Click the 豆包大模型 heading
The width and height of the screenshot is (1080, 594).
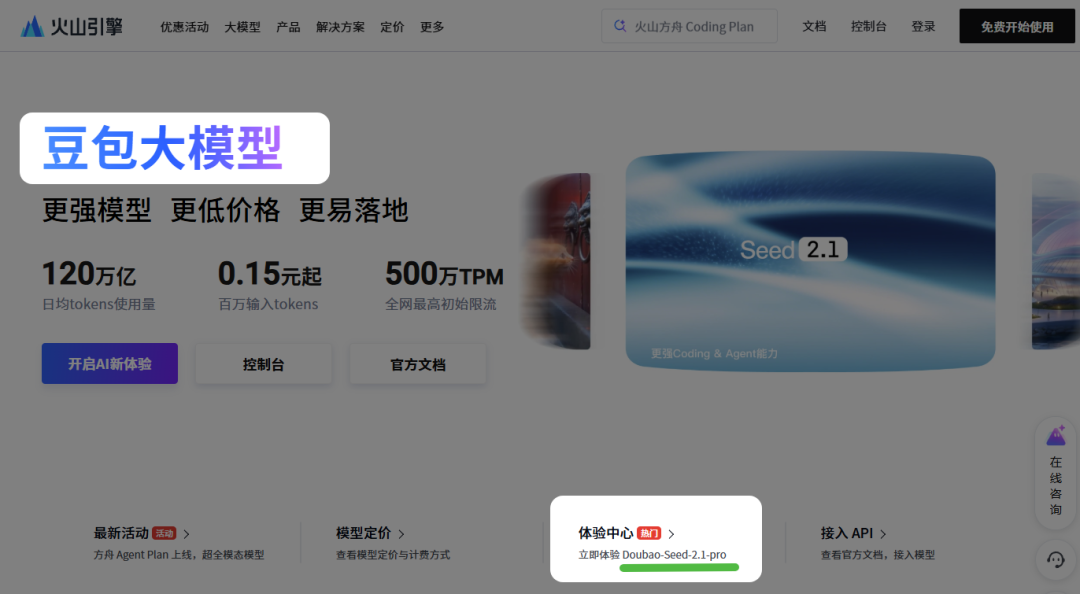click(x=163, y=148)
